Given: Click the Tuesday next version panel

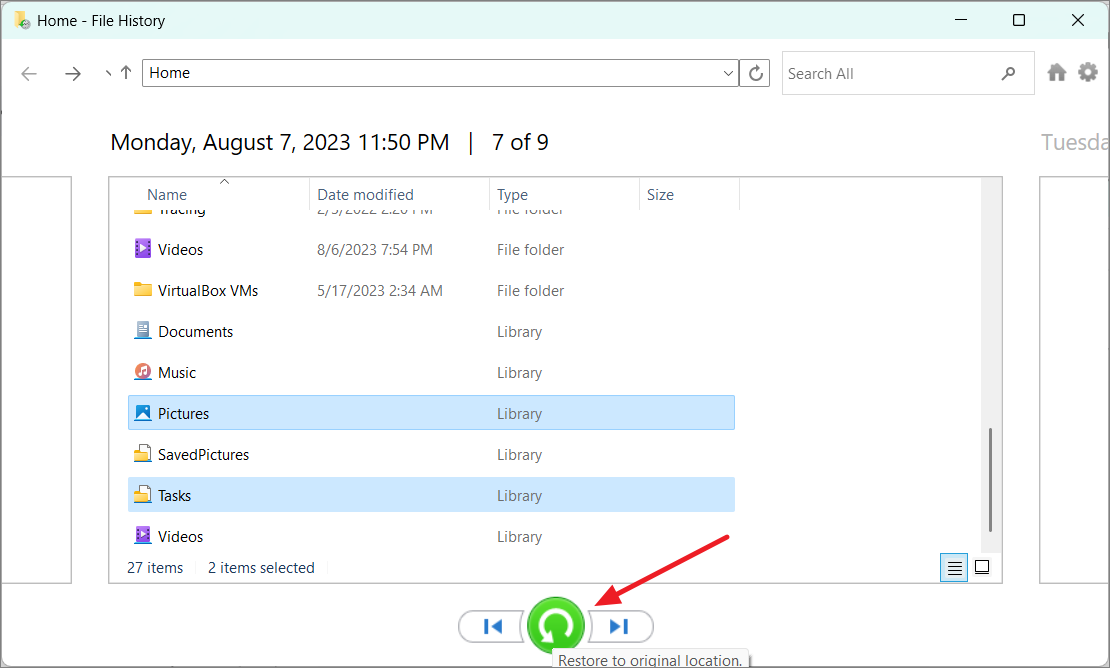Looking at the screenshot, I should [x=1074, y=379].
